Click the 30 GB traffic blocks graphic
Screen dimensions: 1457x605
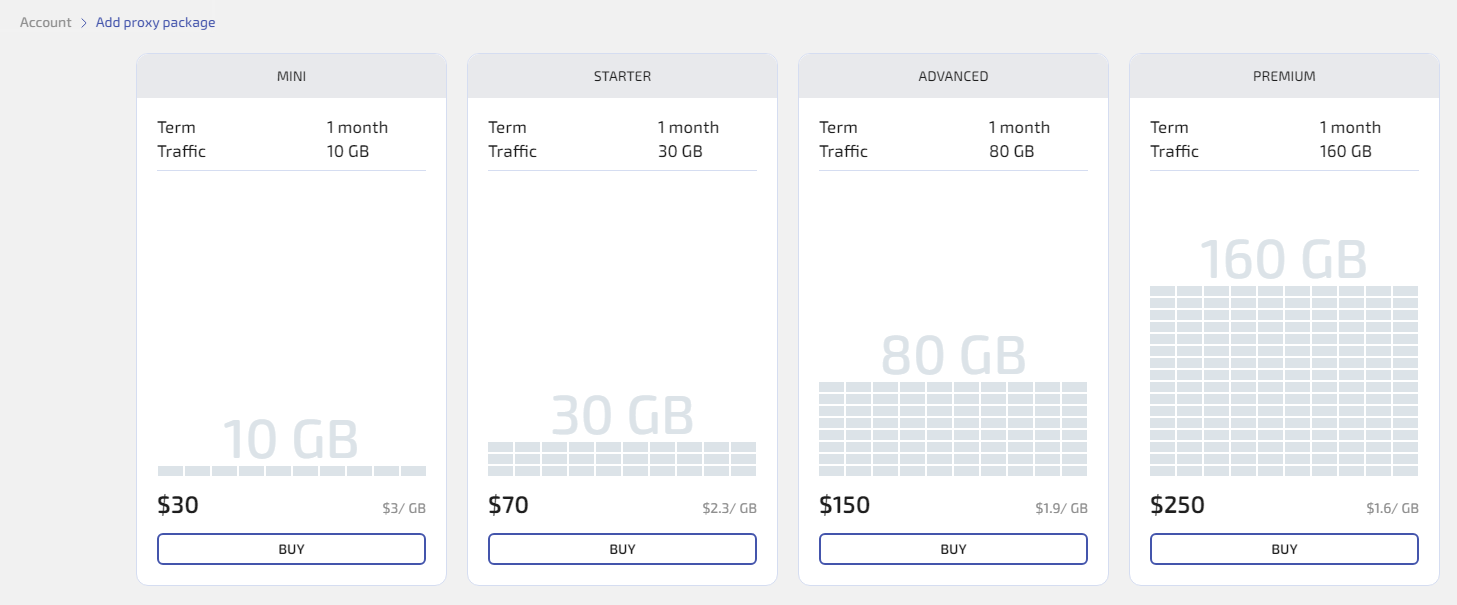point(622,459)
